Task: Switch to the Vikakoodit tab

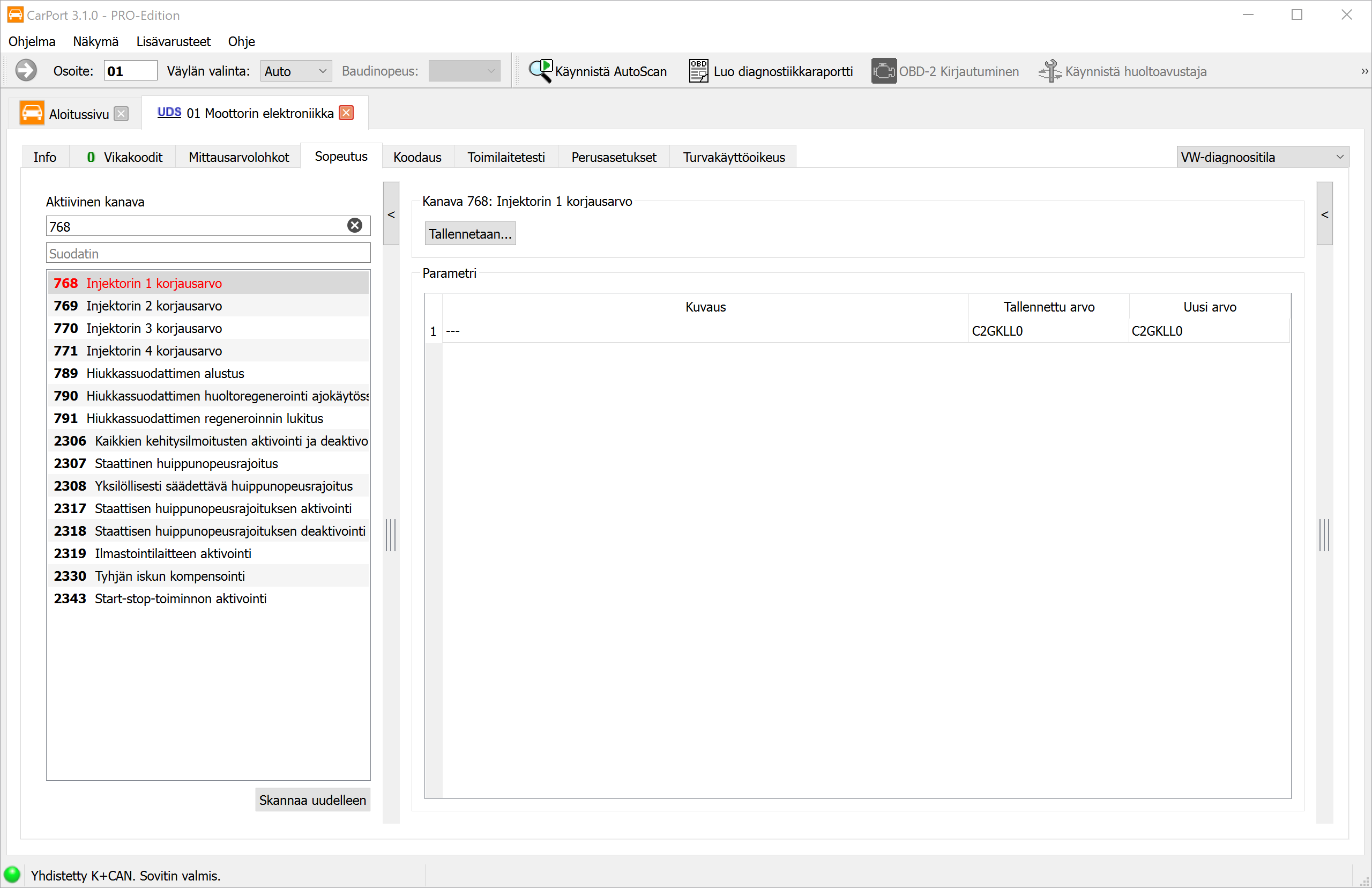Action: tap(124, 157)
